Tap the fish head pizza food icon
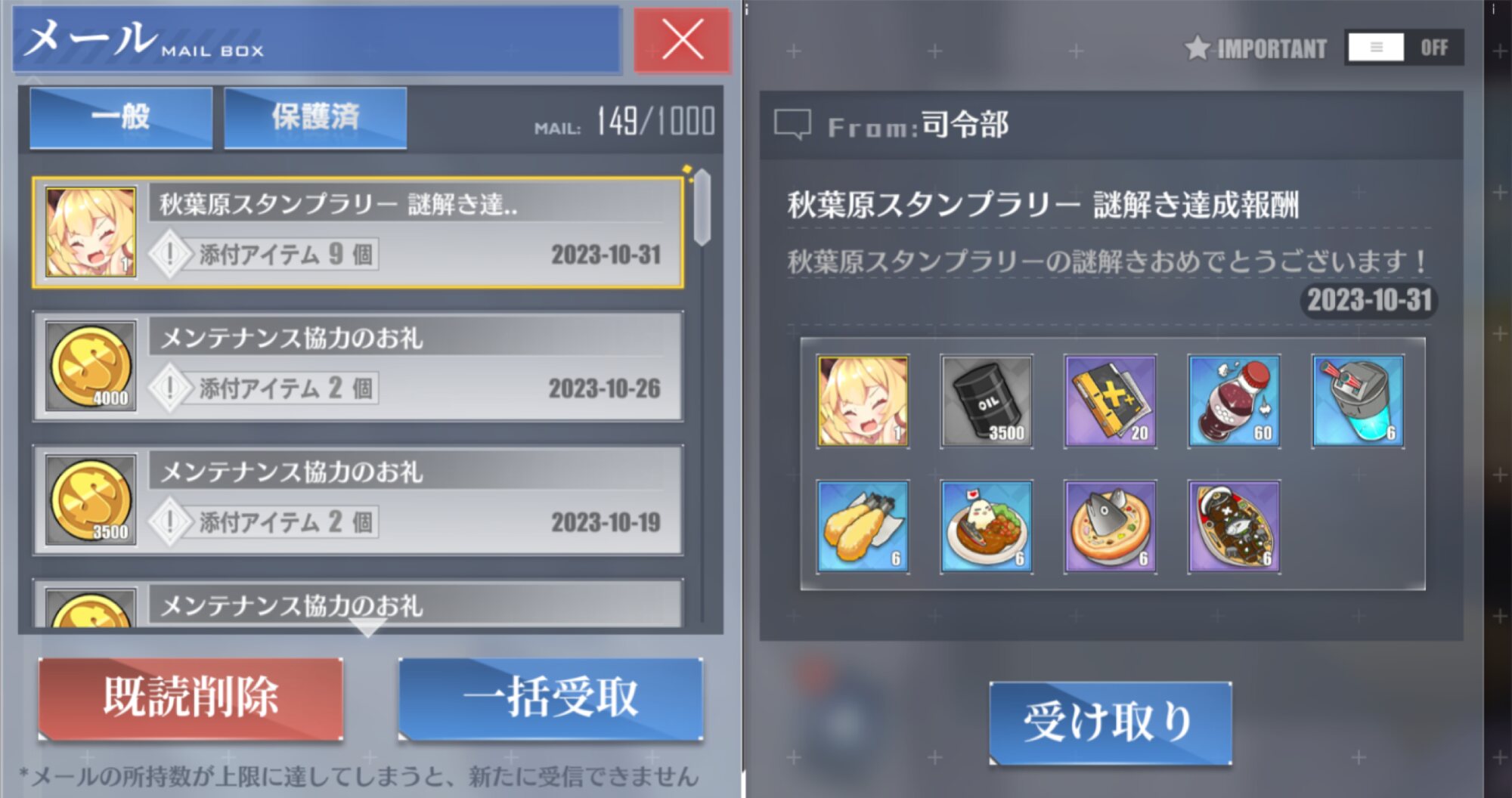 click(x=1110, y=527)
